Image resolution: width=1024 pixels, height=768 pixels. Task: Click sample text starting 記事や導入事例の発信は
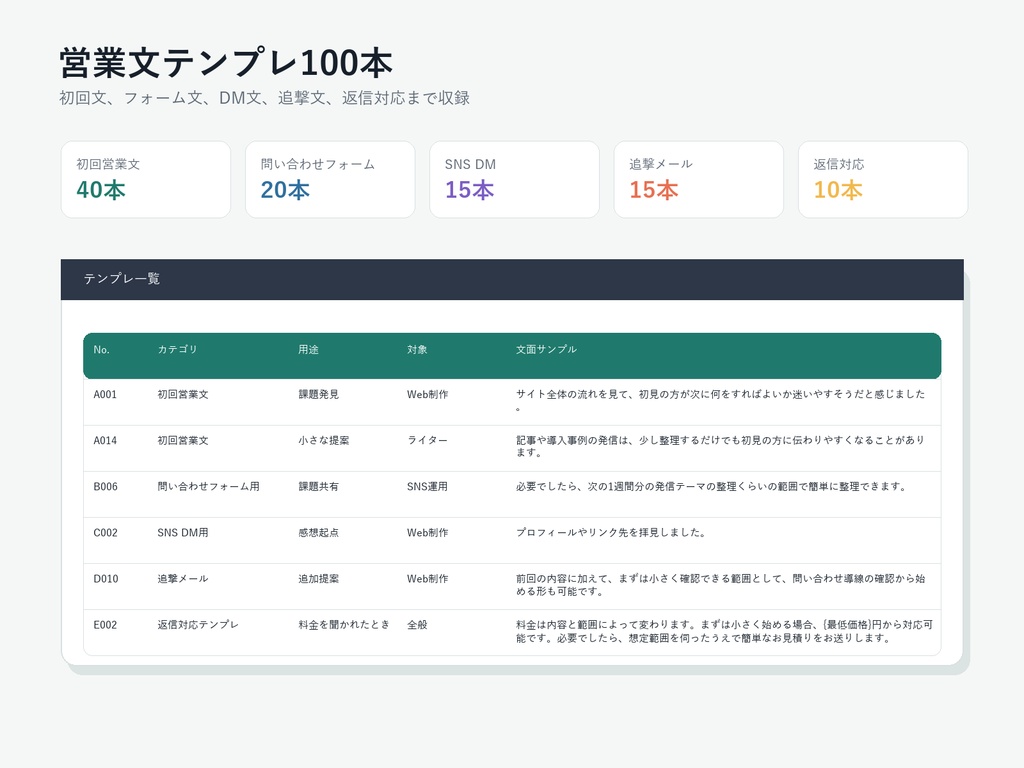(720, 447)
